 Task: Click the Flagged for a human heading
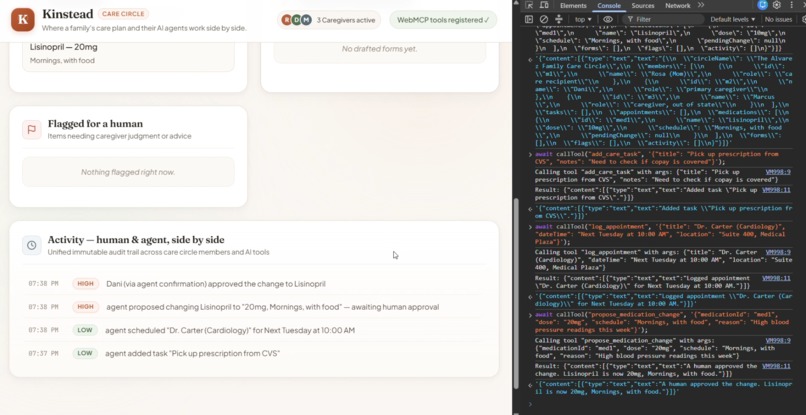(95, 124)
